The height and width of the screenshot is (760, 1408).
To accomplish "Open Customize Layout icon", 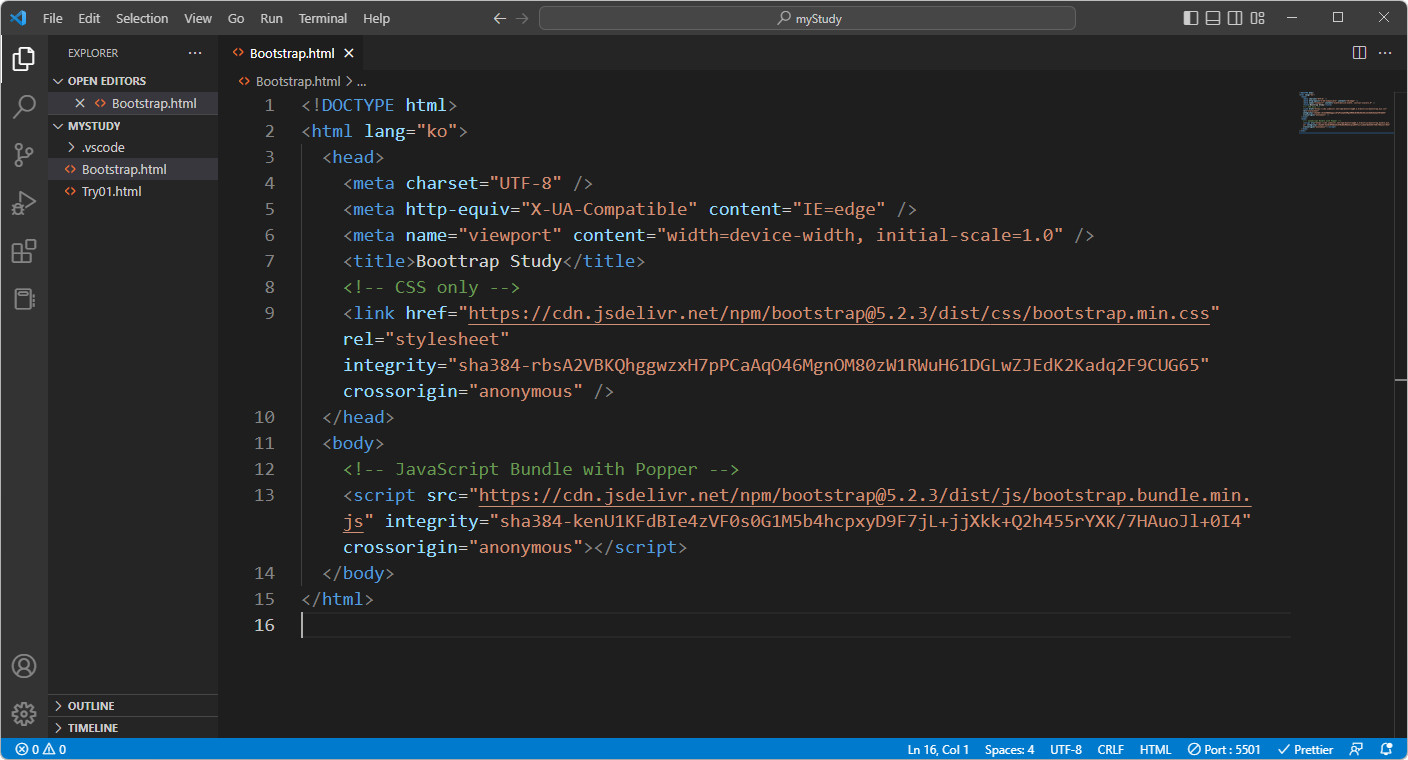I will (x=1258, y=18).
